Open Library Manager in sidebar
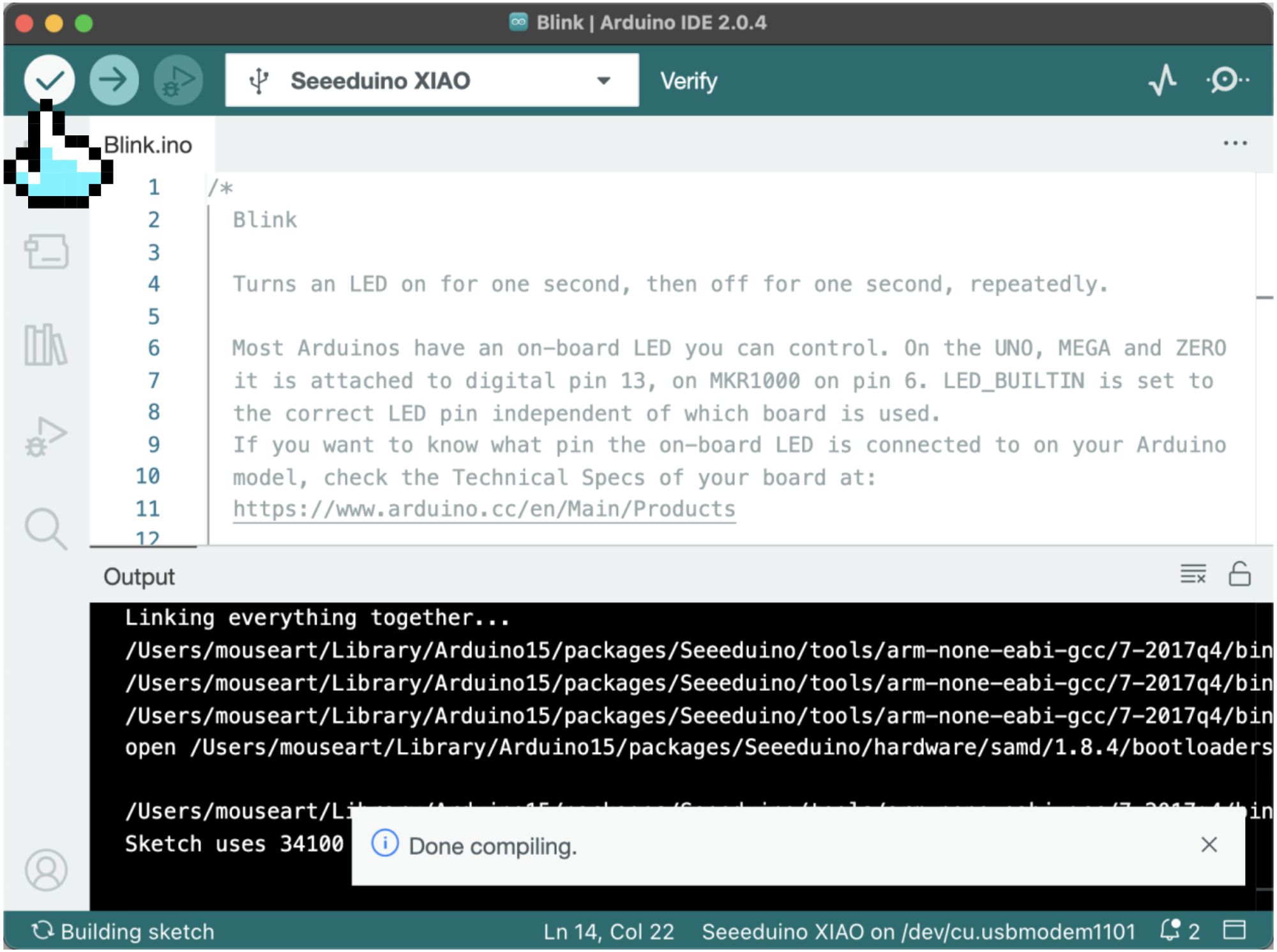 [45, 345]
